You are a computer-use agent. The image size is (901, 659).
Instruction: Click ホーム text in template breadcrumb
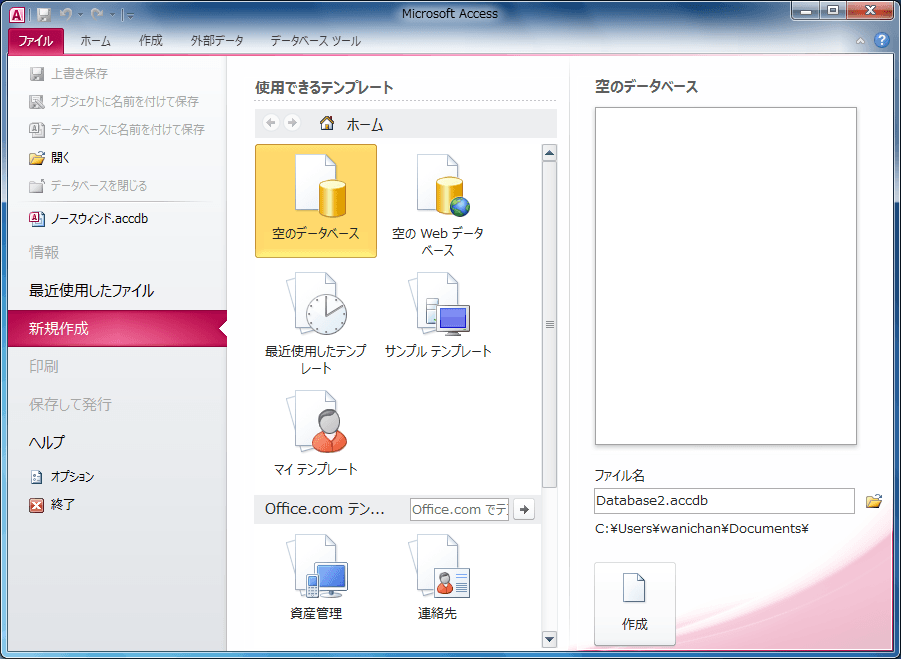click(x=365, y=125)
